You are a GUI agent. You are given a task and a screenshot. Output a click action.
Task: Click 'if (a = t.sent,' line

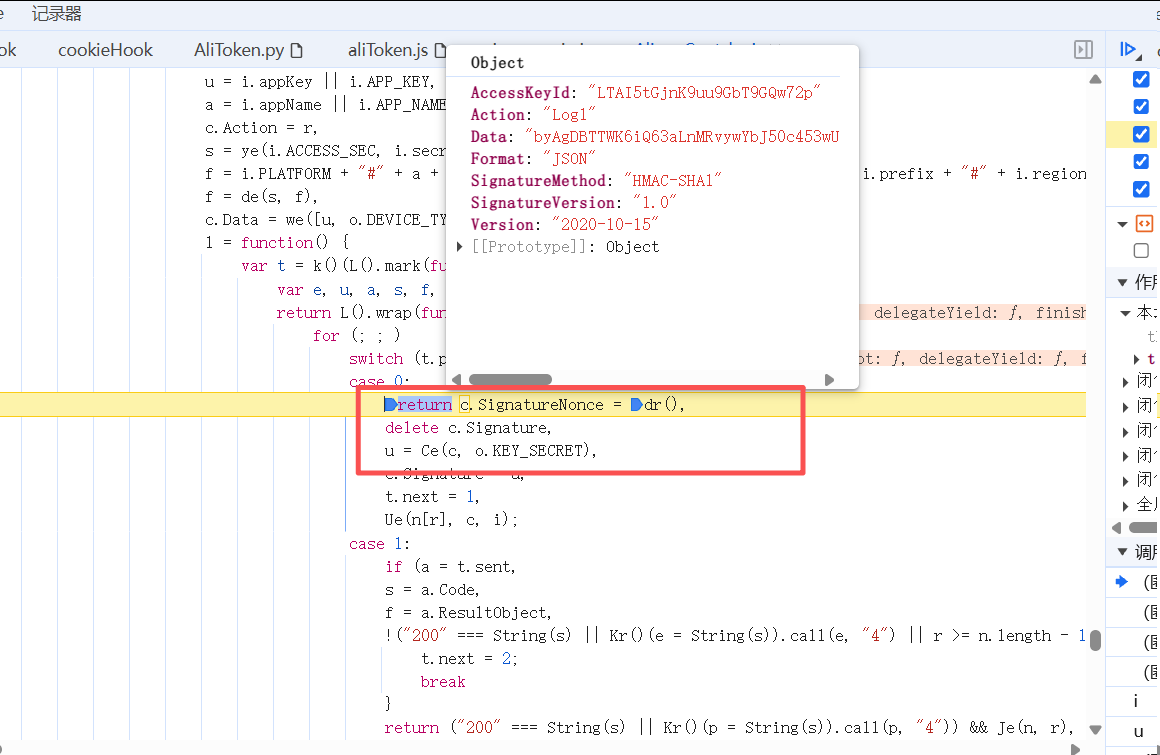point(450,566)
